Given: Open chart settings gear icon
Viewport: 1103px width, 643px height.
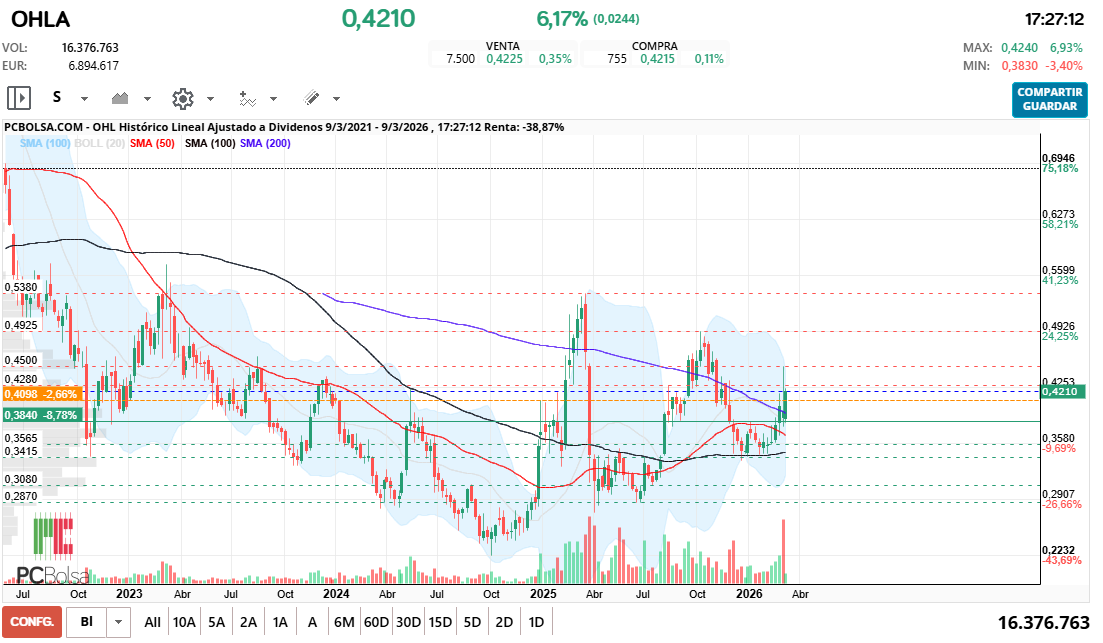Looking at the screenshot, I should pyautogui.click(x=182, y=98).
